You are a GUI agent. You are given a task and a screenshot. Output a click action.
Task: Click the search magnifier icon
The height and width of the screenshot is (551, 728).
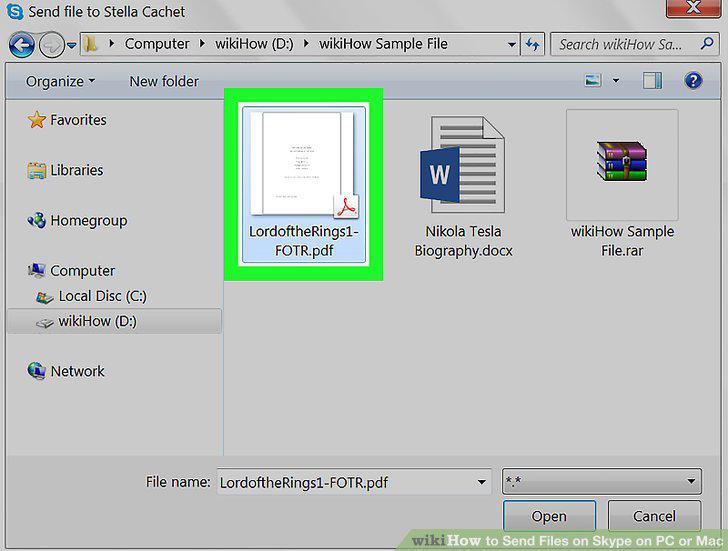pyautogui.click(x=707, y=44)
